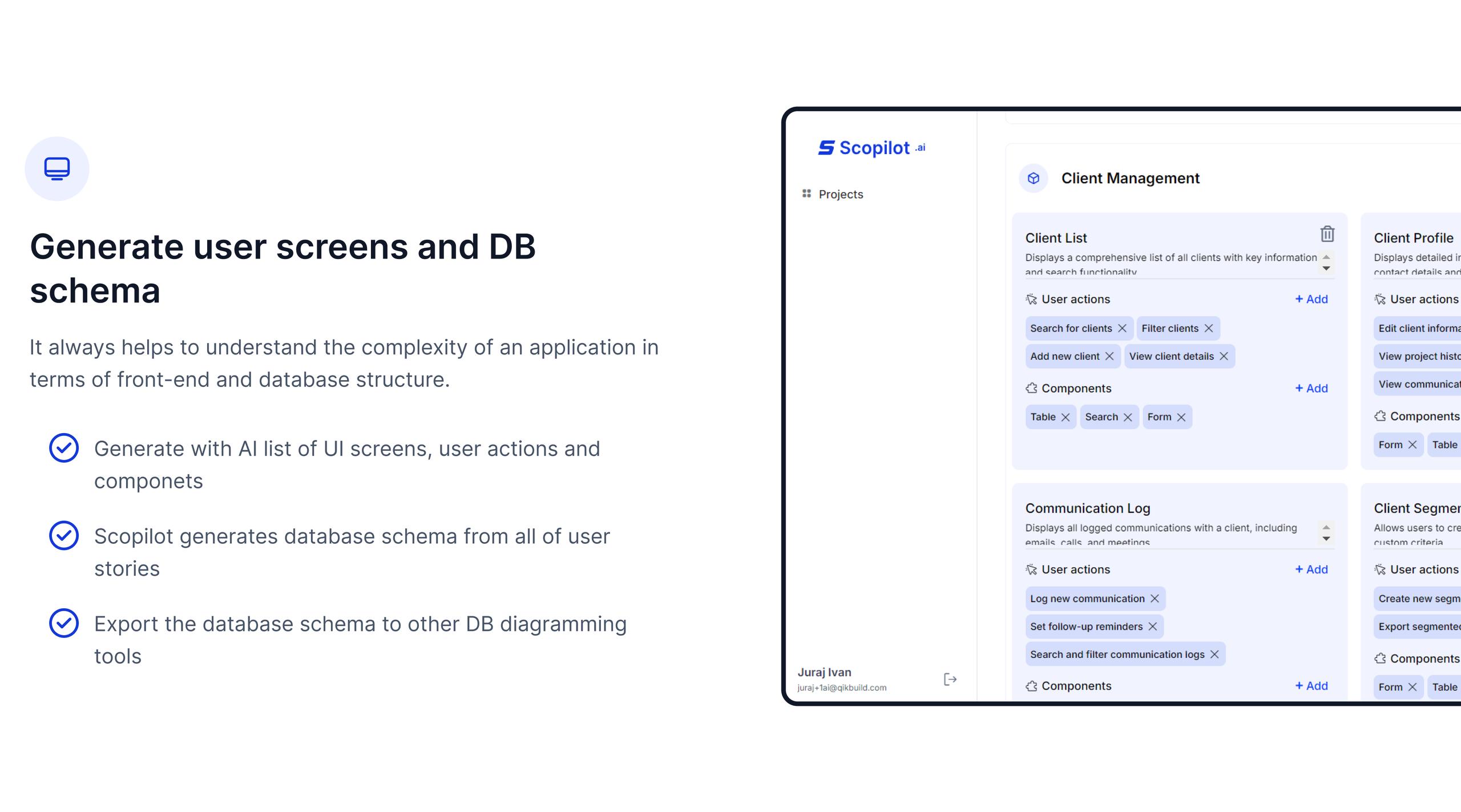Remove 'Set follow-up reminders' tag

(1153, 627)
